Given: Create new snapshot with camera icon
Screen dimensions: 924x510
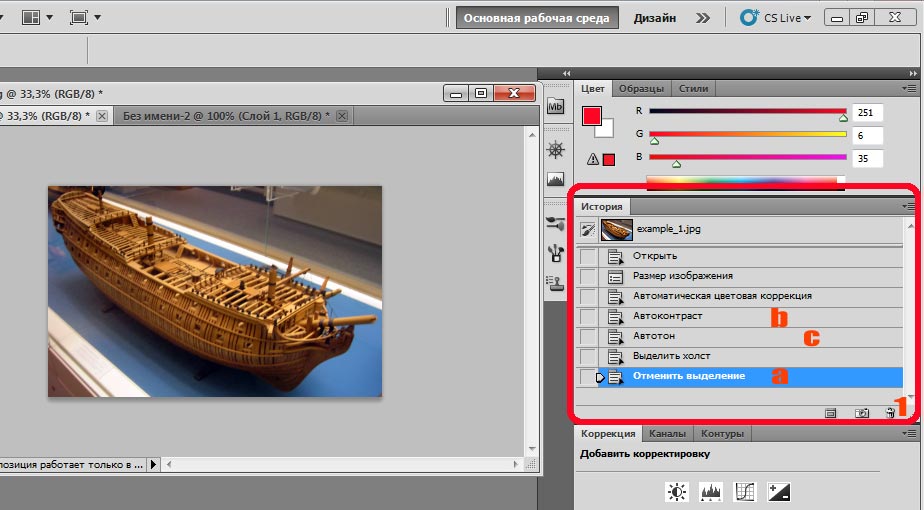Looking at the screenshot, I should pyautogui.click(x=861, y=412).
